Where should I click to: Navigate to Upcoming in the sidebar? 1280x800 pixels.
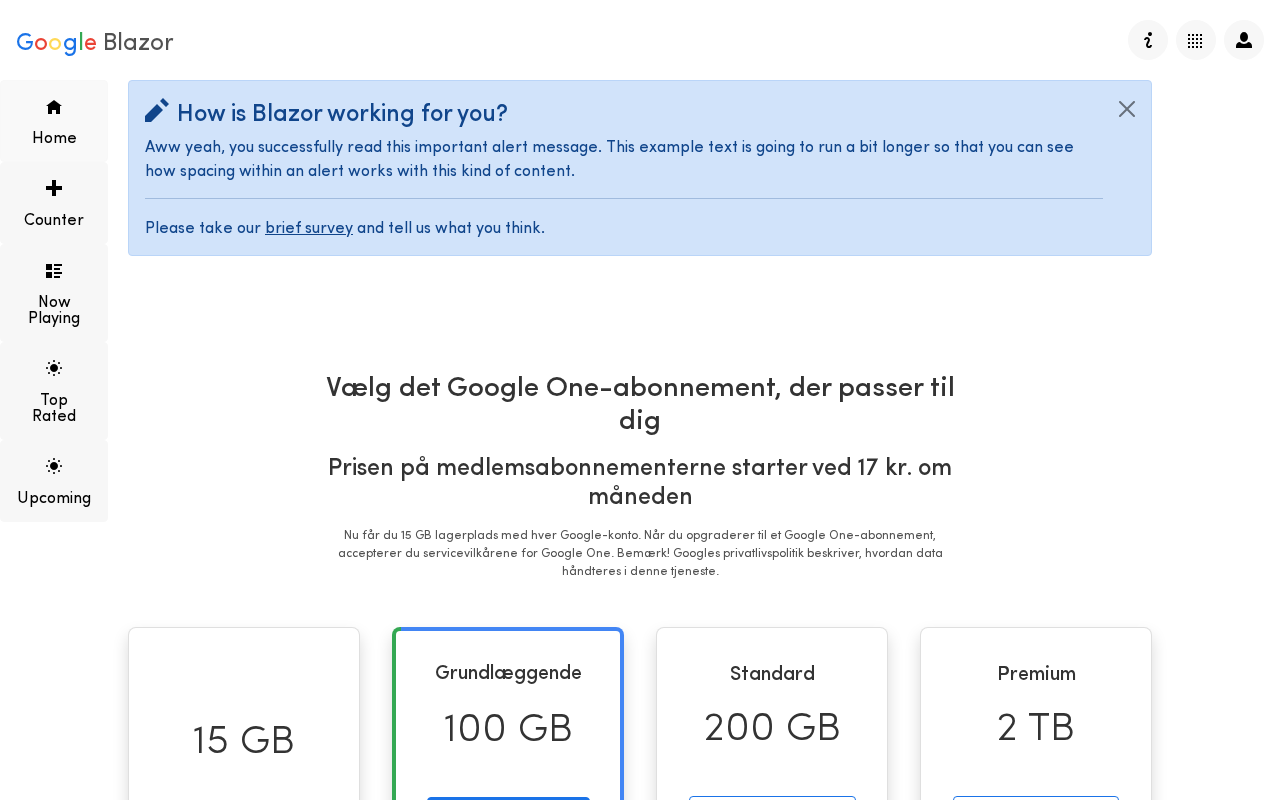click(54, 466)
